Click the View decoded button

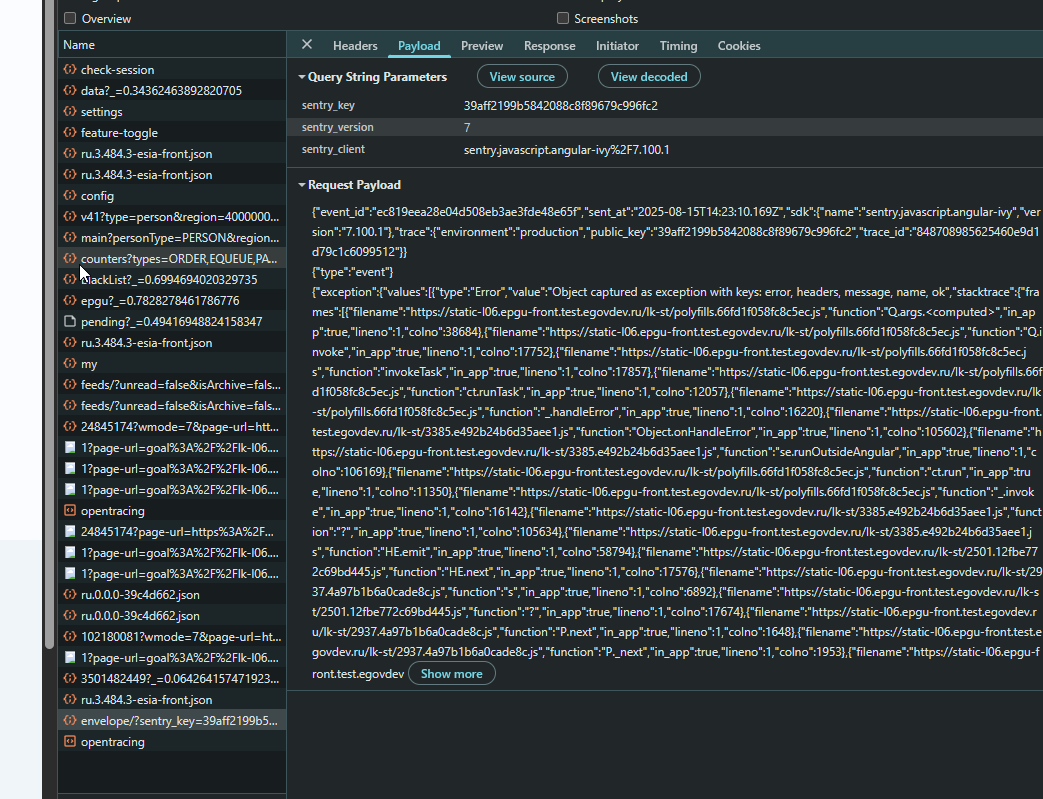tap(649, 77)
